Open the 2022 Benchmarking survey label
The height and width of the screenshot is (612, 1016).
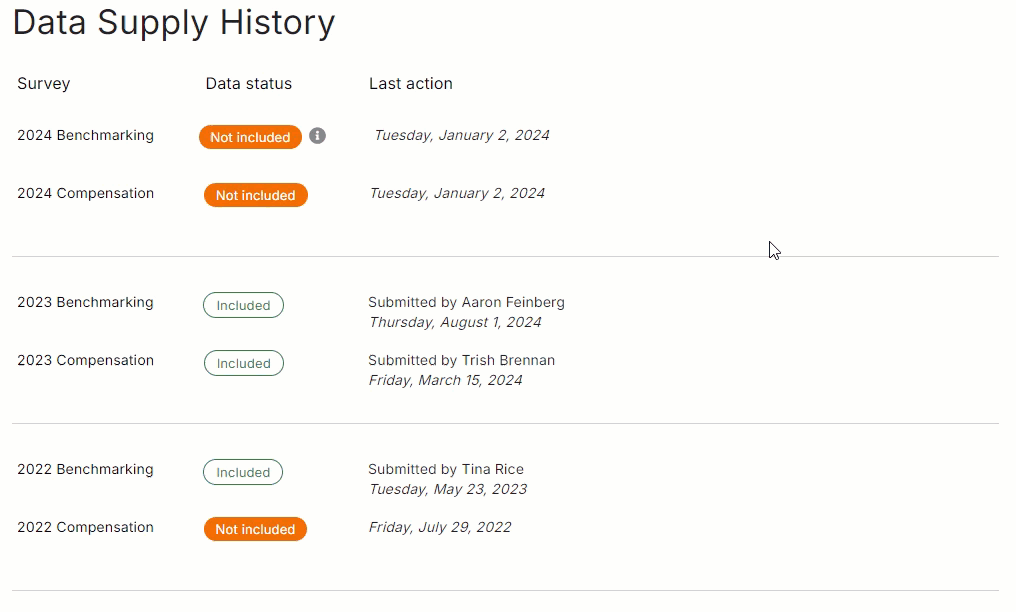tap(85, 469)
